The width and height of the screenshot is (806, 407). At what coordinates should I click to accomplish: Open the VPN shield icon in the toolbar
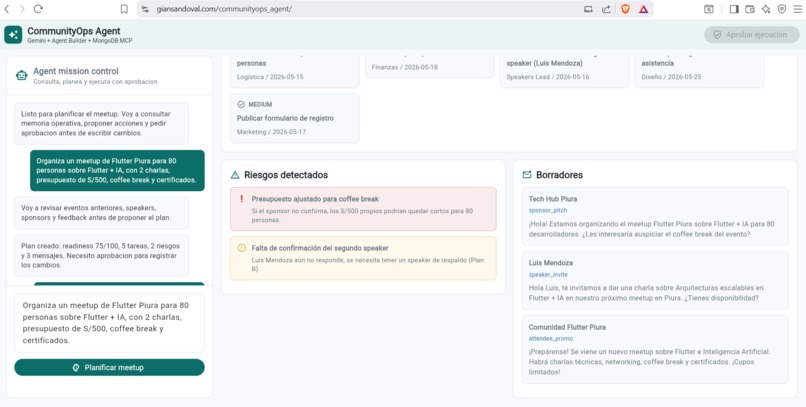pyautogui.click(x=782, y=9)
